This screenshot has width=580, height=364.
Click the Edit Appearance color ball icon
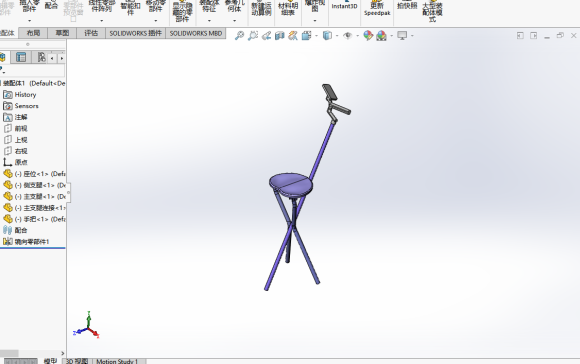point(368,36)
